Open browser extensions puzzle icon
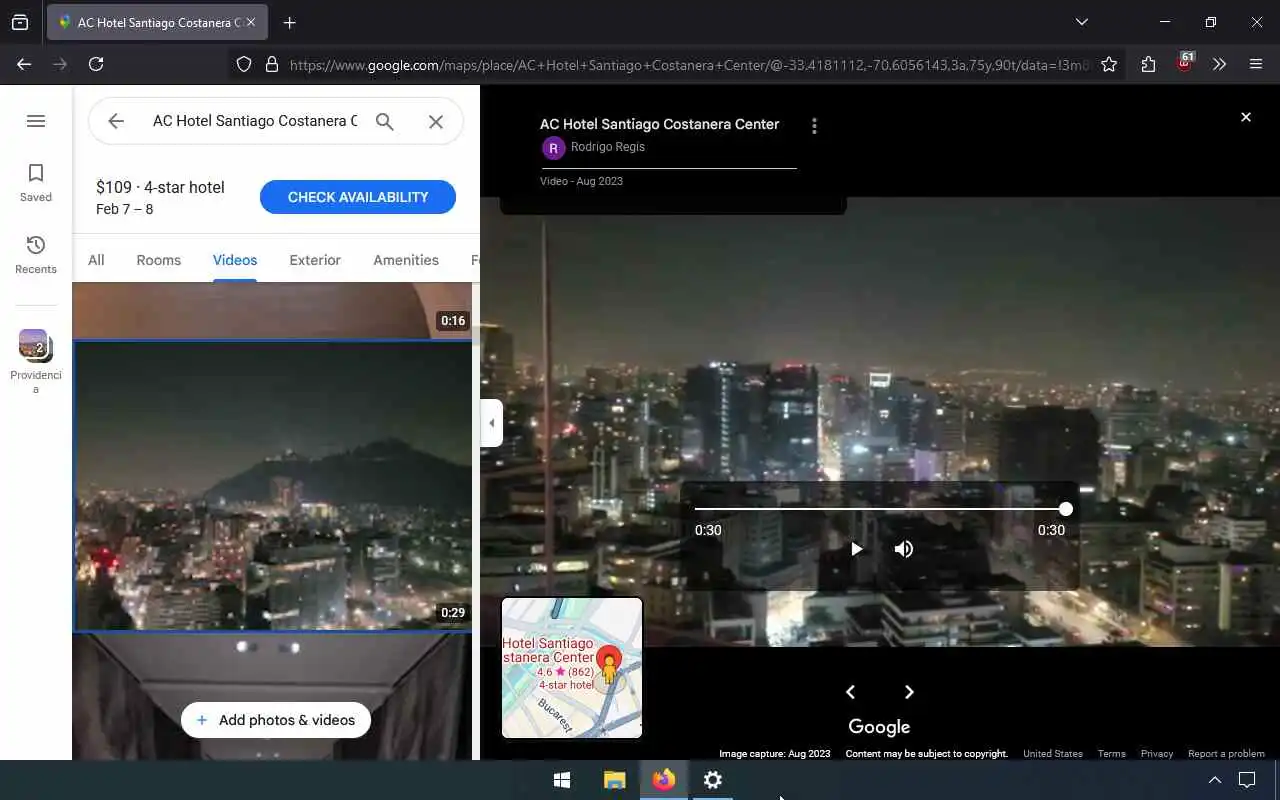 click(x=1148, y=64)
